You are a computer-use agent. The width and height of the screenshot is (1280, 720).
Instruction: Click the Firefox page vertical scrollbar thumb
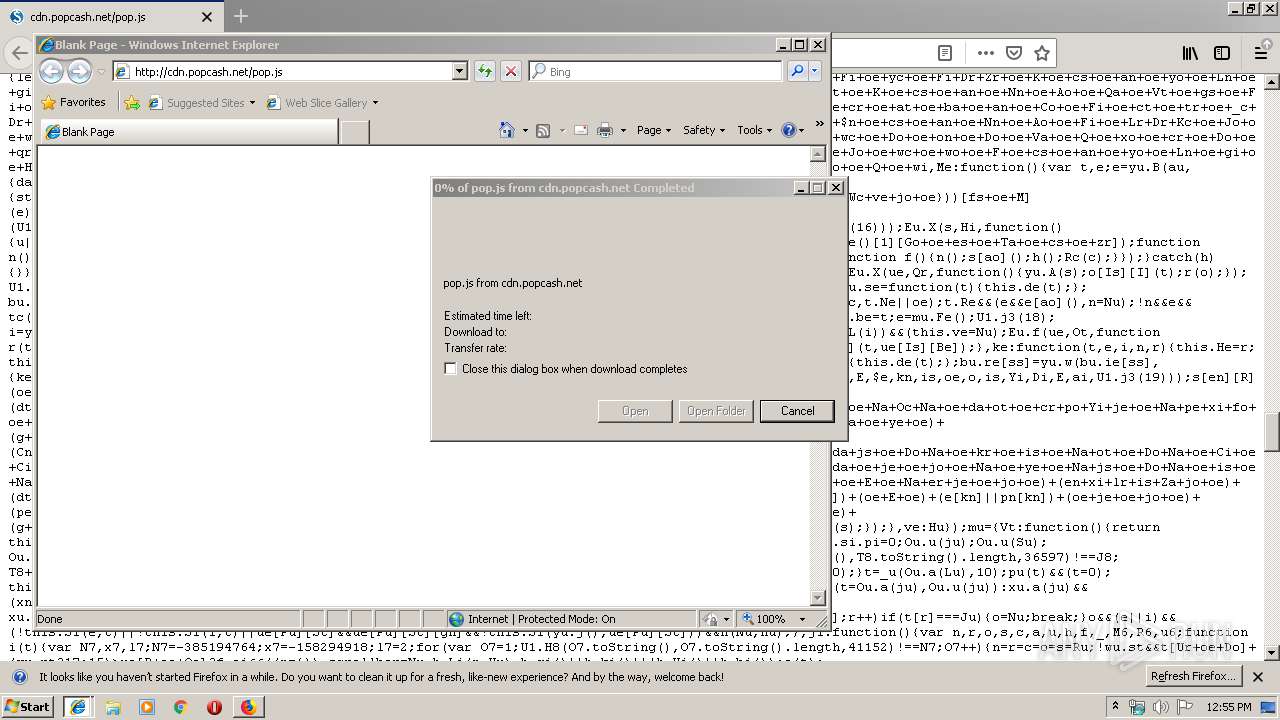click(1272, 431)
